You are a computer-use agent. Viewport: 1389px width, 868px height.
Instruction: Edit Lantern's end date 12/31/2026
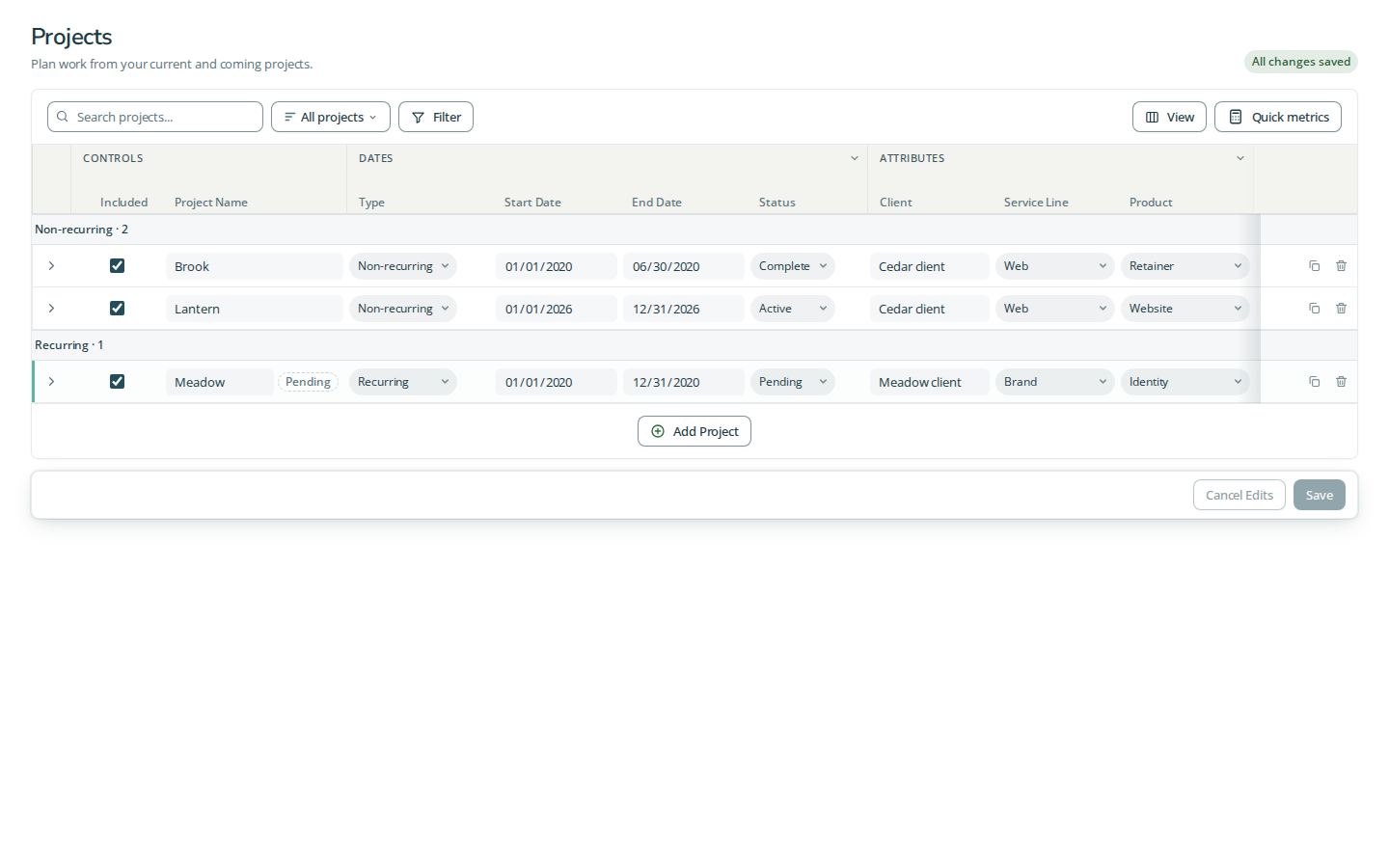tap(684, 309)
